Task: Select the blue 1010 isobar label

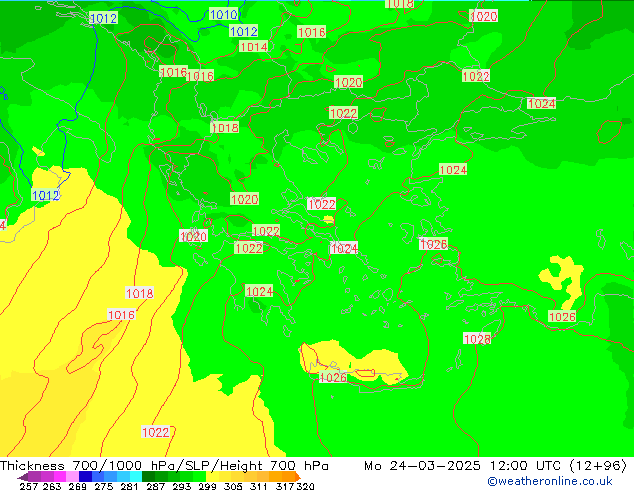Action: (224, 15)
